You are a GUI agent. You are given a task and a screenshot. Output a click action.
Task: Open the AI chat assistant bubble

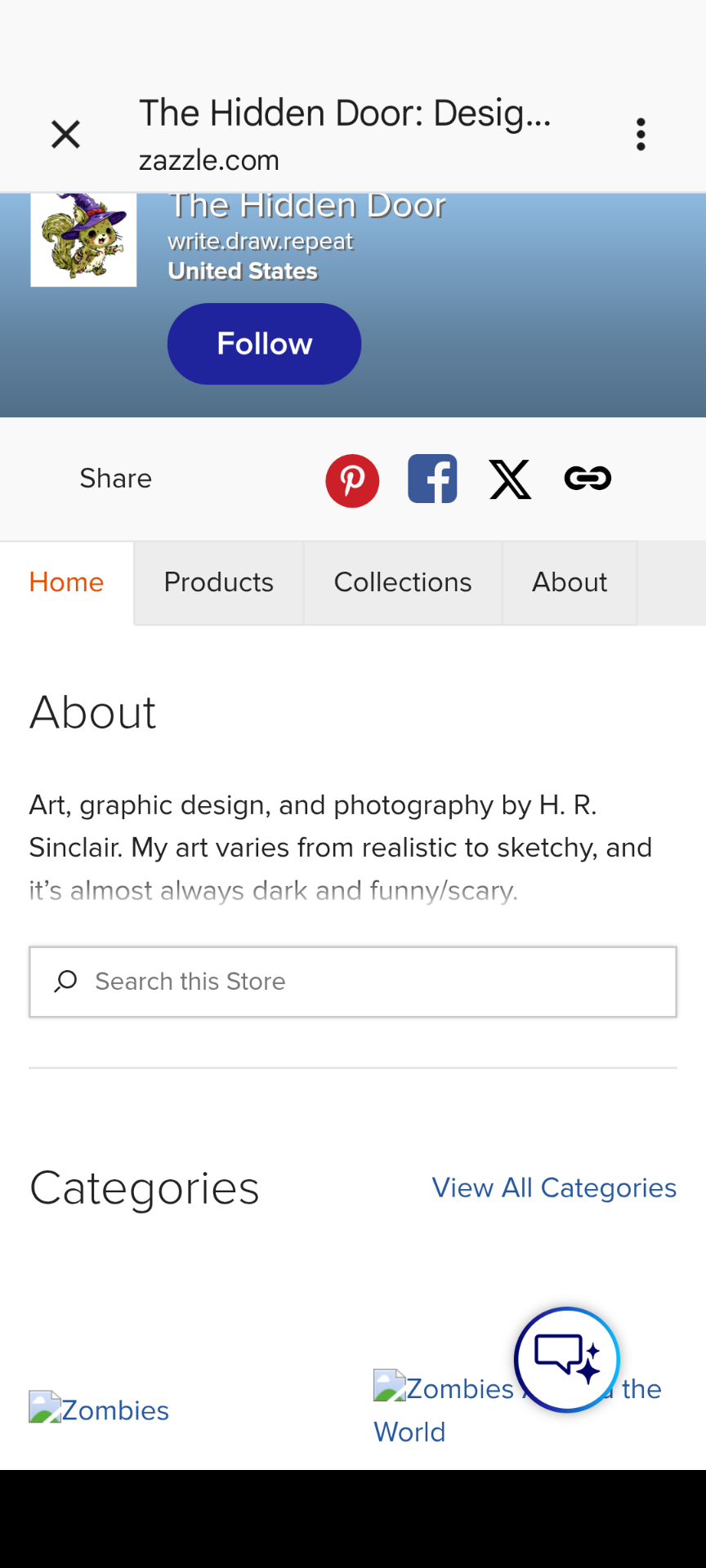pyautogui.click(x=567, y=1360)
